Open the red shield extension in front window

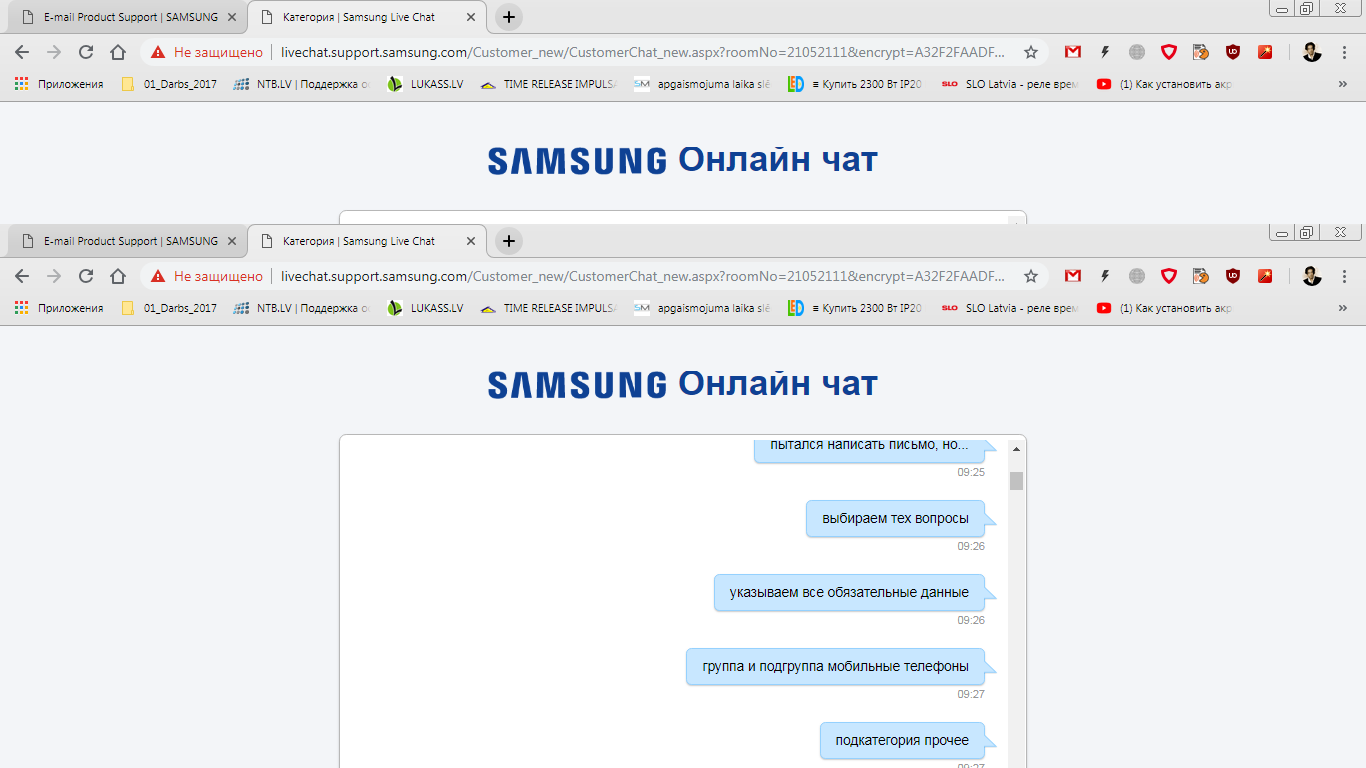pos(1169,276)
